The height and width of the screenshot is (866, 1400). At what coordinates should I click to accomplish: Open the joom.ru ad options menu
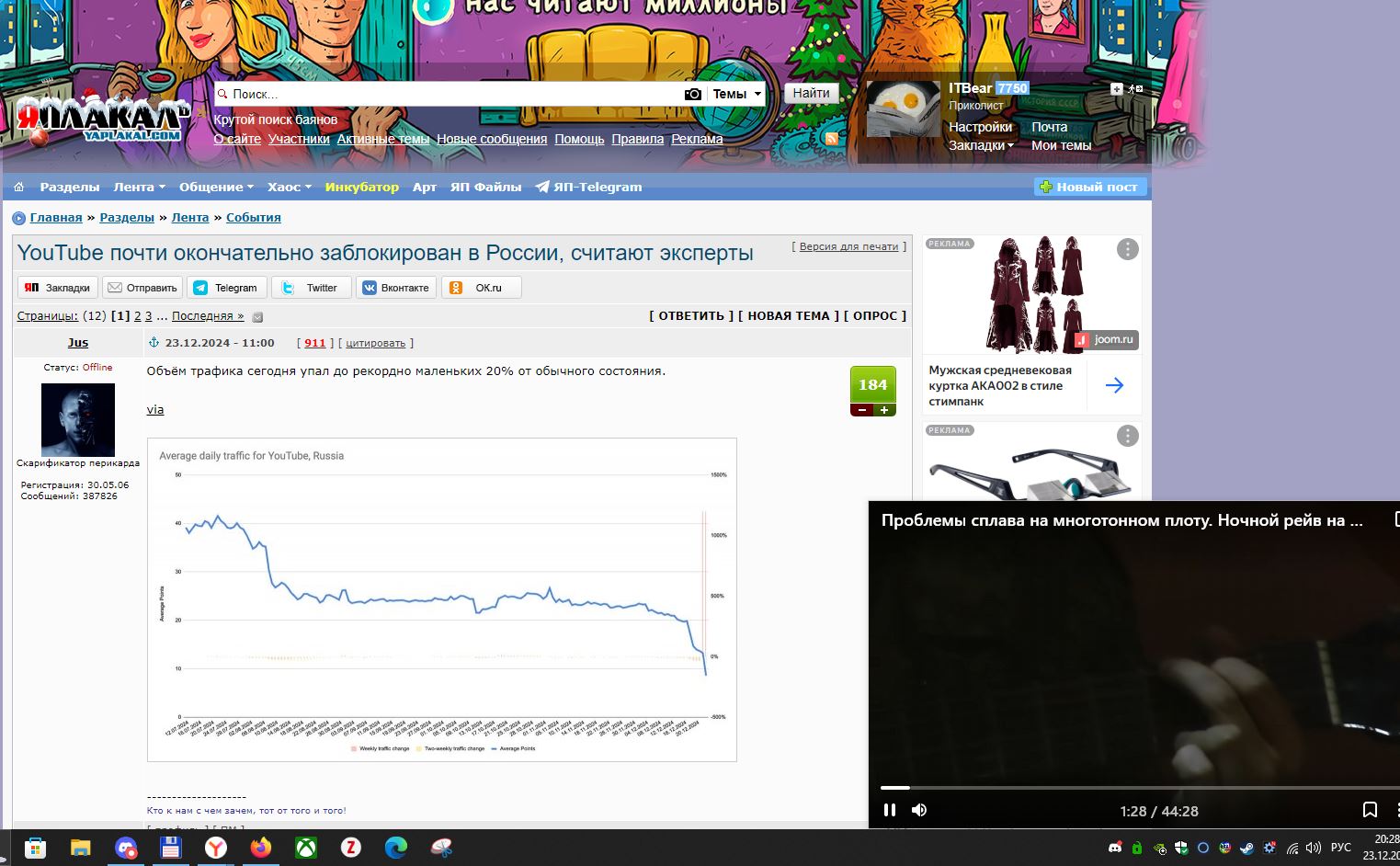point(1128,249)
